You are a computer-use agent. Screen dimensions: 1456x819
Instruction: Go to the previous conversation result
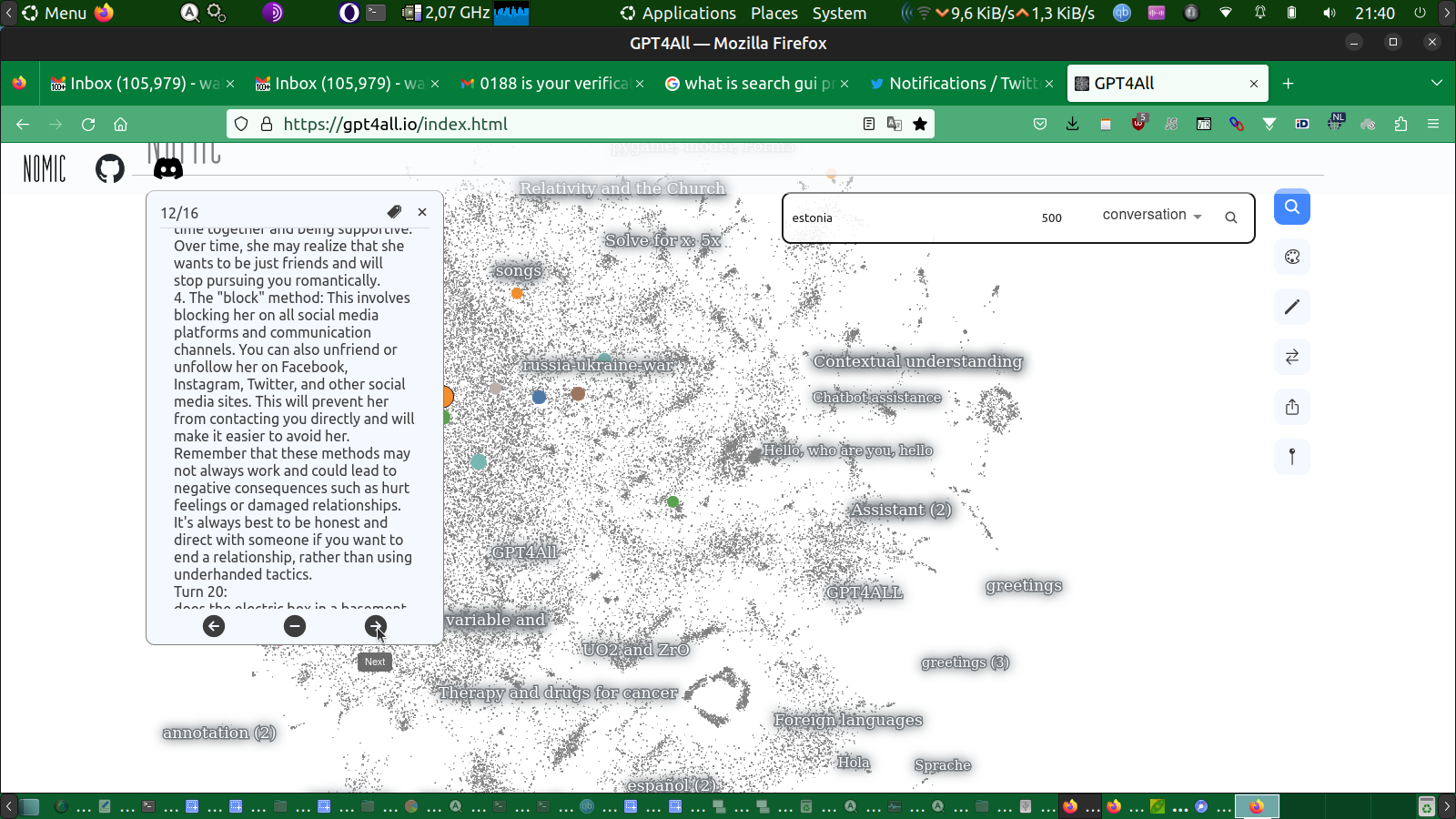(214, 626)
